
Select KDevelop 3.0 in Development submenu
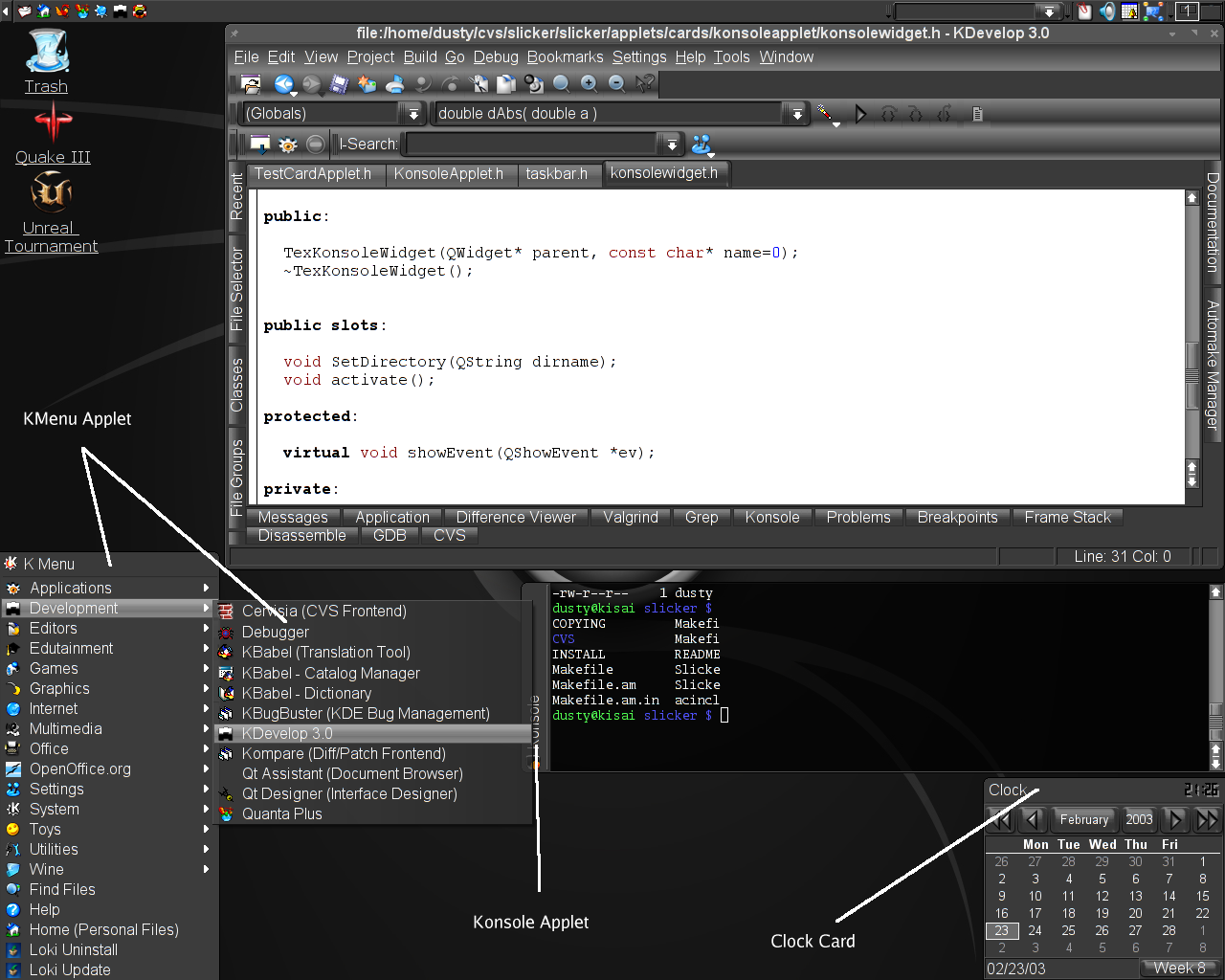374,733
